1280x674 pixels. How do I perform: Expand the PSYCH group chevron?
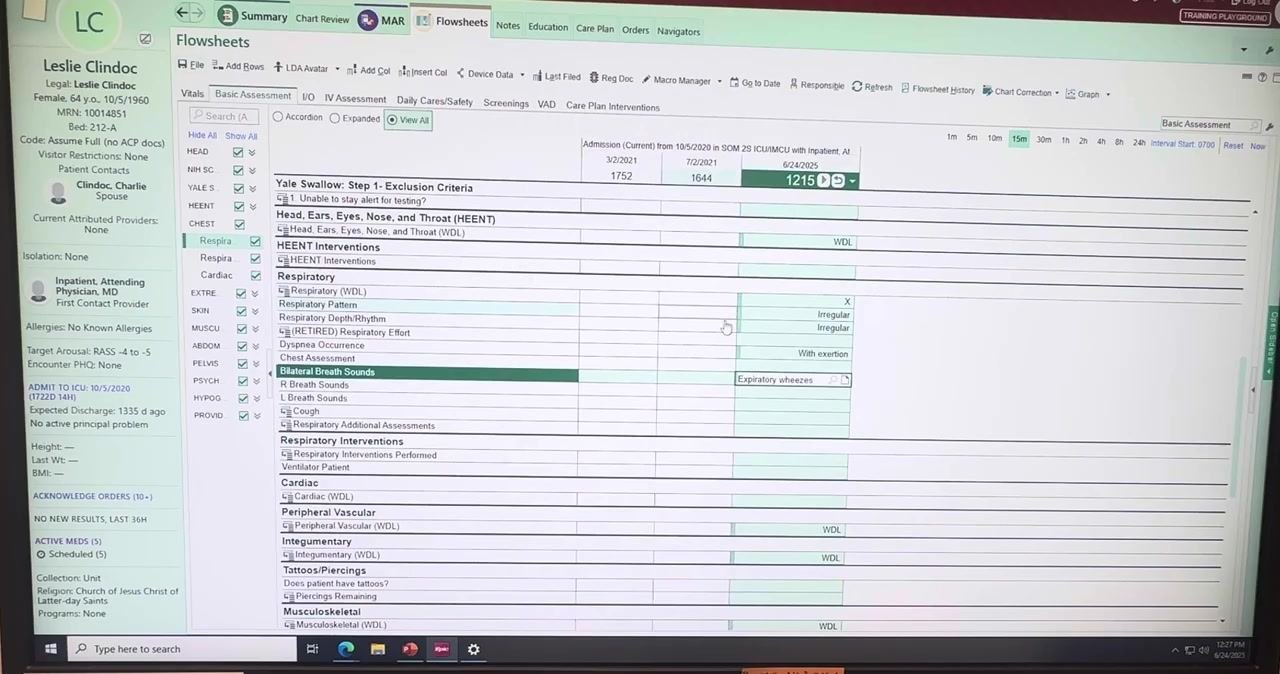click(256, 381)
